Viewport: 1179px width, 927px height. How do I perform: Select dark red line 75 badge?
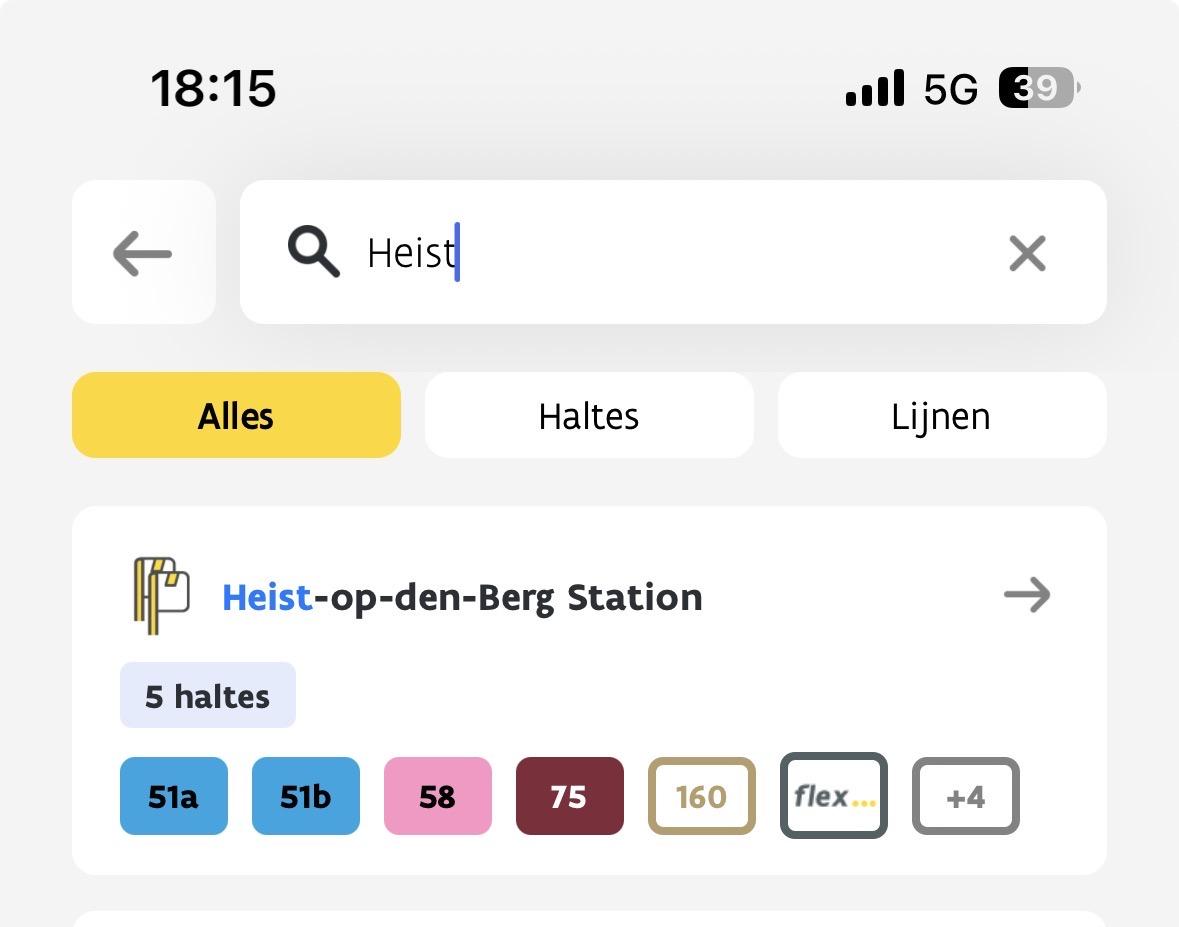569,796
